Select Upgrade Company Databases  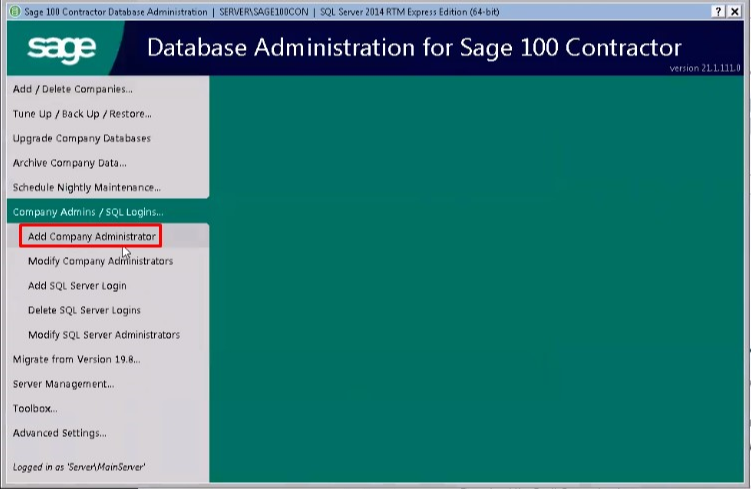click(81, 138)
